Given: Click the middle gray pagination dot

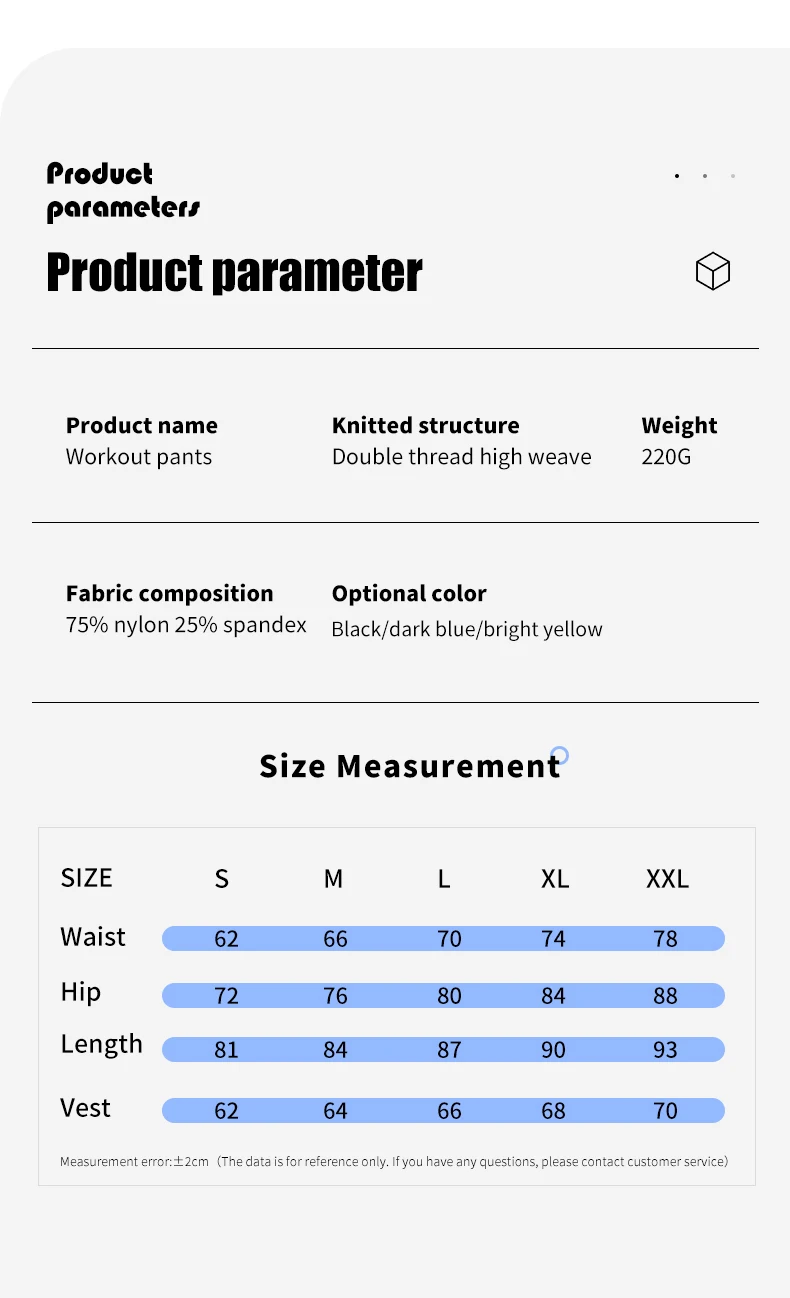Looking at the screenshot, I should tap(705, 176).
